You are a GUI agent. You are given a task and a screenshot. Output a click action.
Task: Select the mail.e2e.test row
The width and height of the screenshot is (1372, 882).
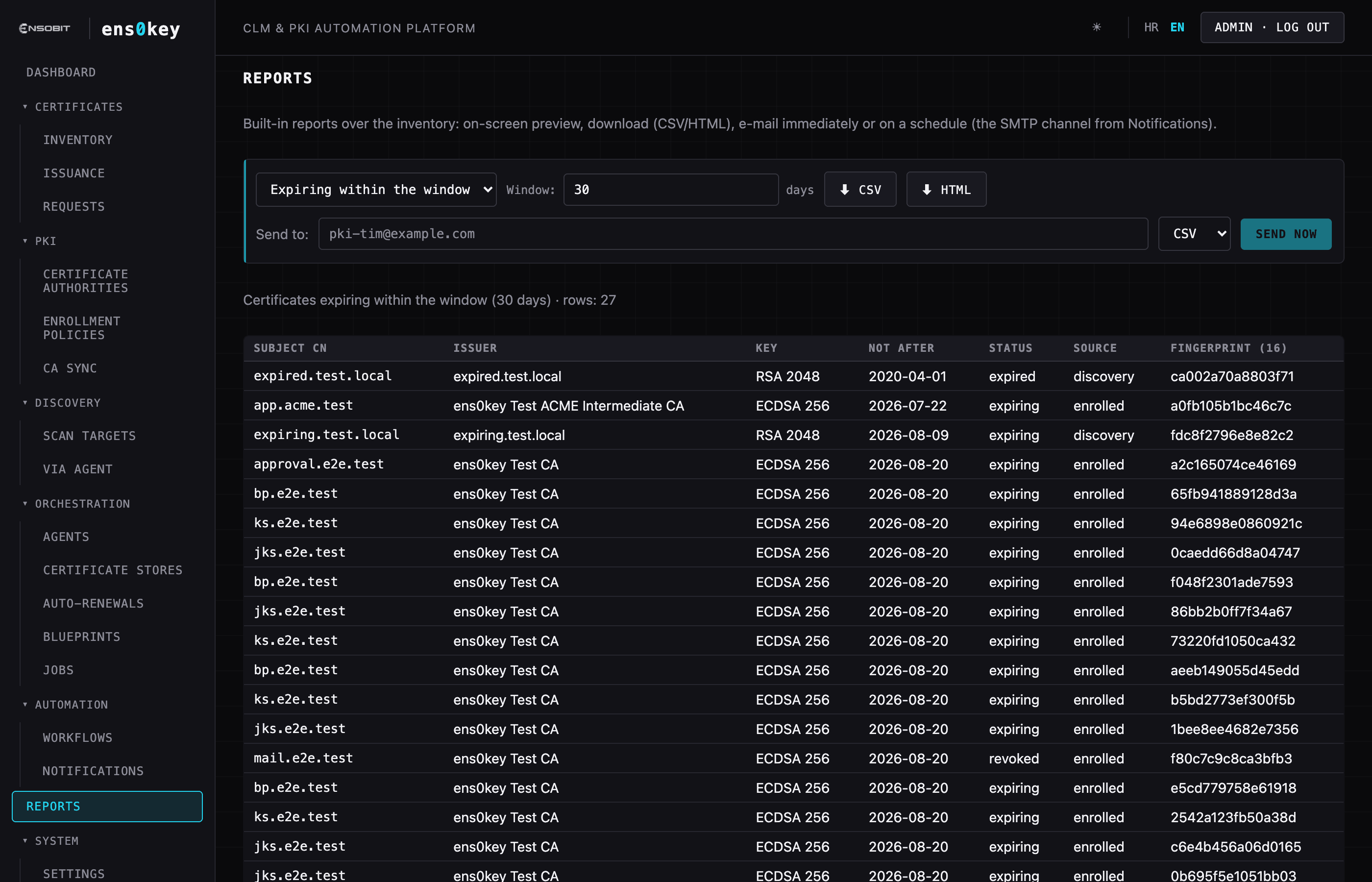[794, 759]
